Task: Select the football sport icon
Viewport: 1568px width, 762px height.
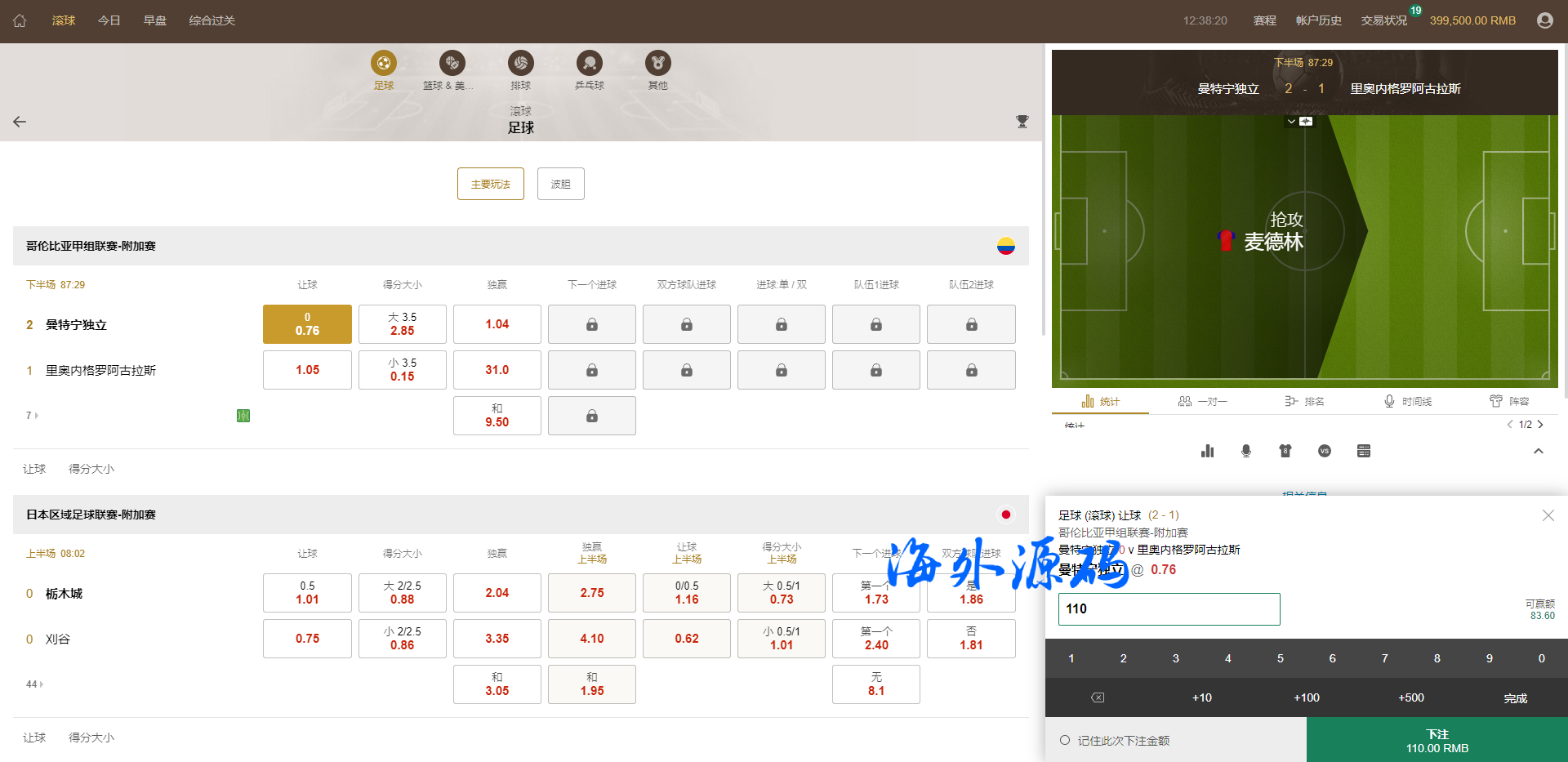Action: [x=383, y=63]
